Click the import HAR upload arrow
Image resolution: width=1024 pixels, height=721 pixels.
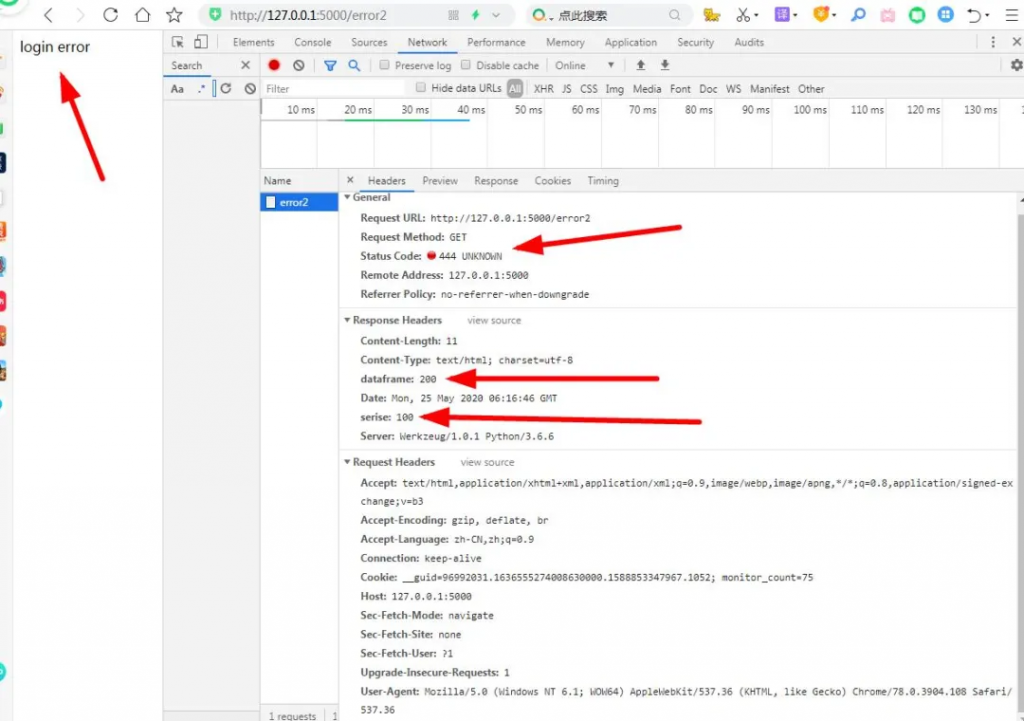641,65
